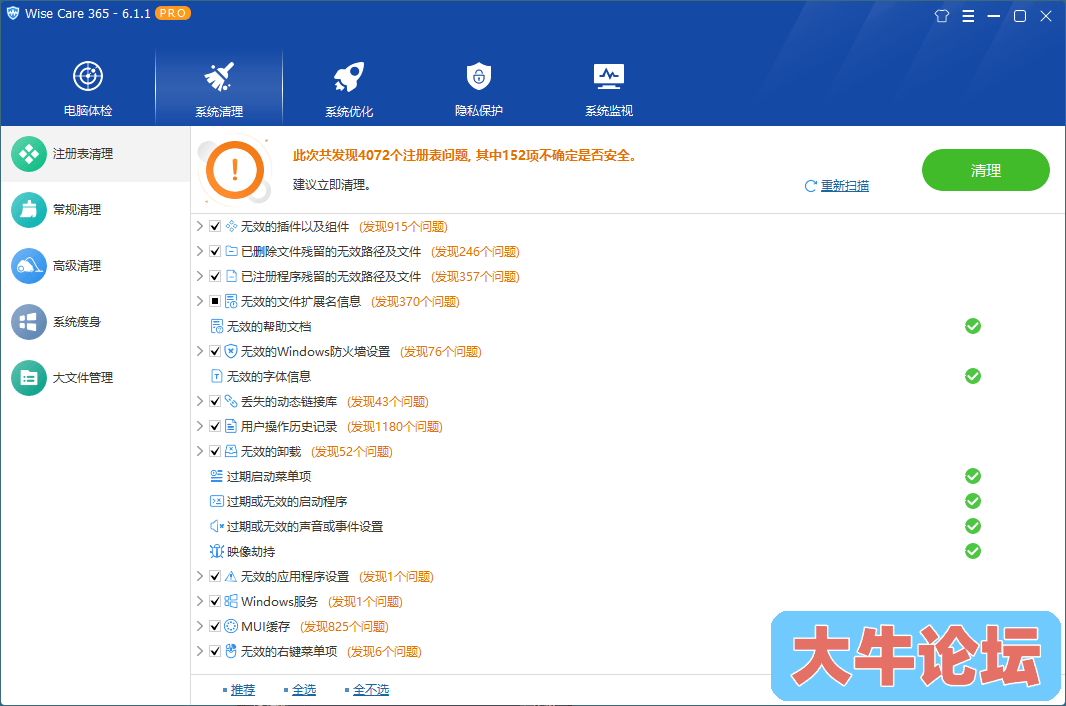Expand 已注册程序残留的无效路径及文件 row
Image resolution: width=1066 pixels, height=706 pixels.
coord(200,276)
